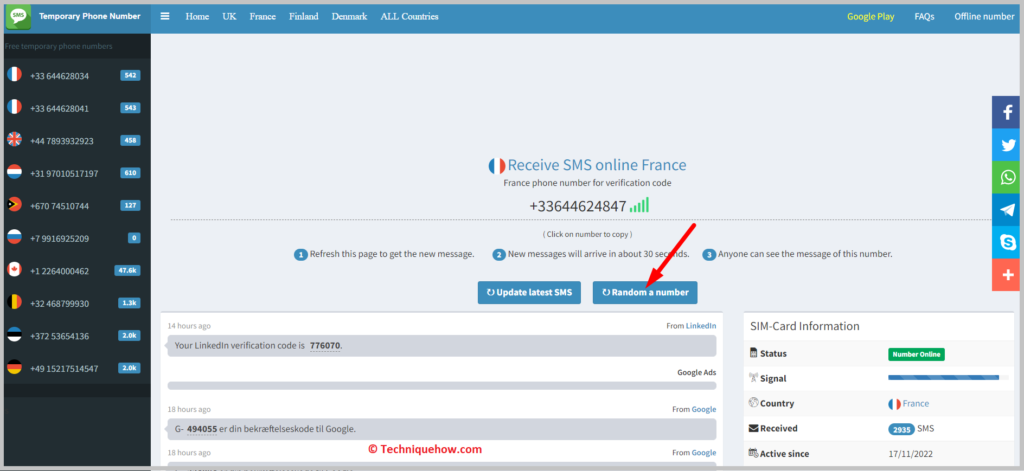Open the FAQs link
Viewport: 1024px width, 471px height.
(924, 16)
